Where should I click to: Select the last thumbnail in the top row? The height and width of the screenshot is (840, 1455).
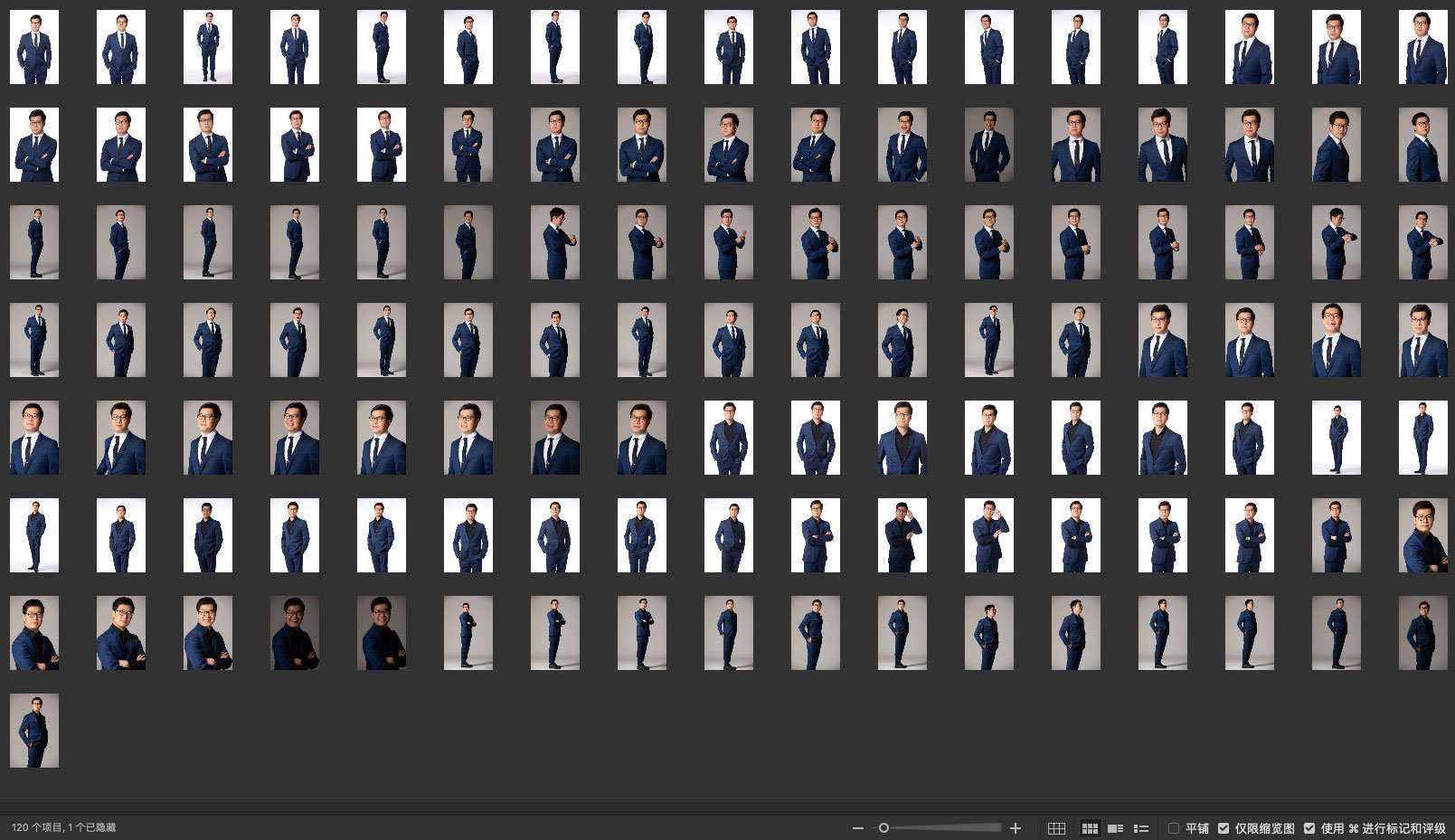click(x=1422, y=47)
